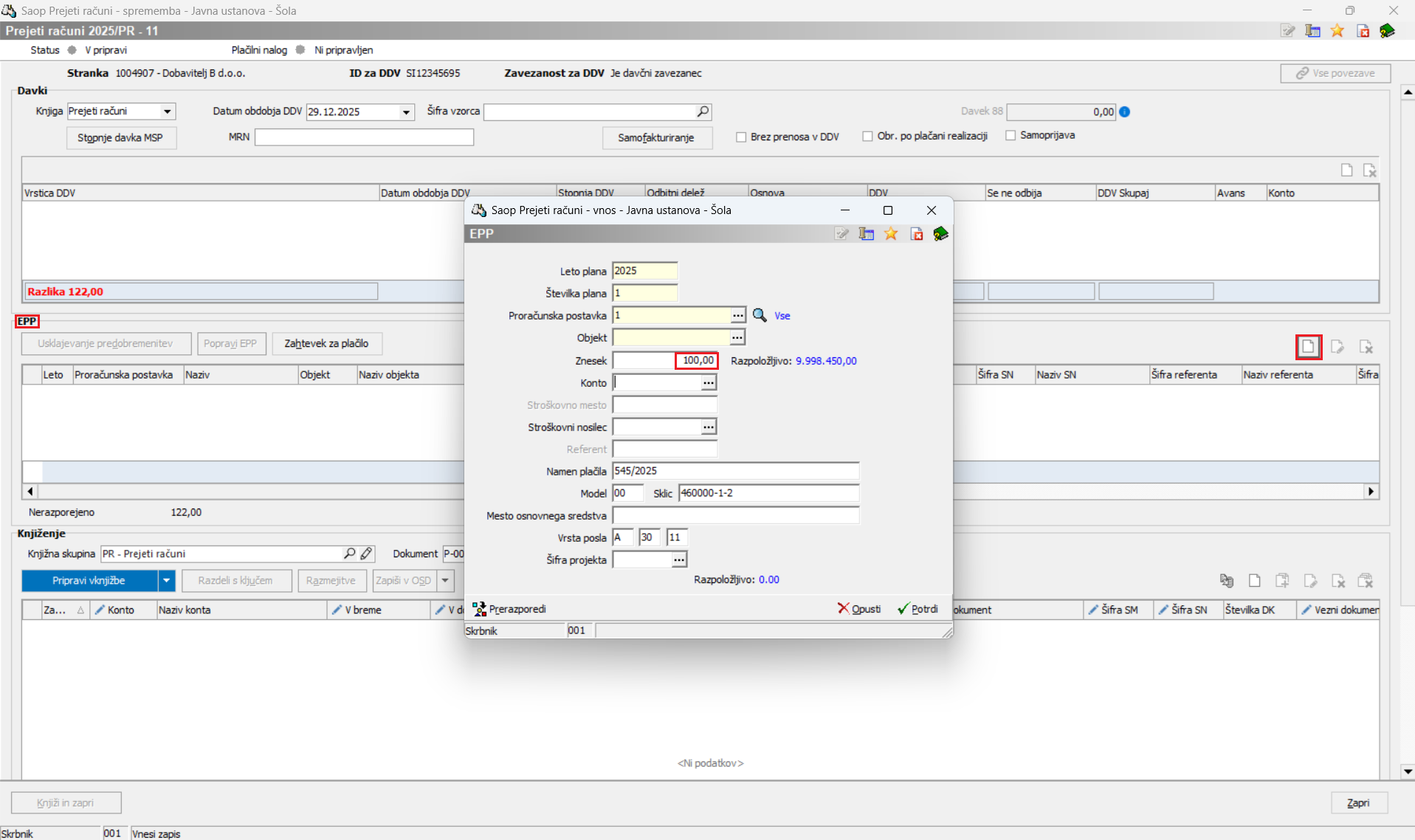Click the search icon in Šifra vzorca field

coord(703,111)
